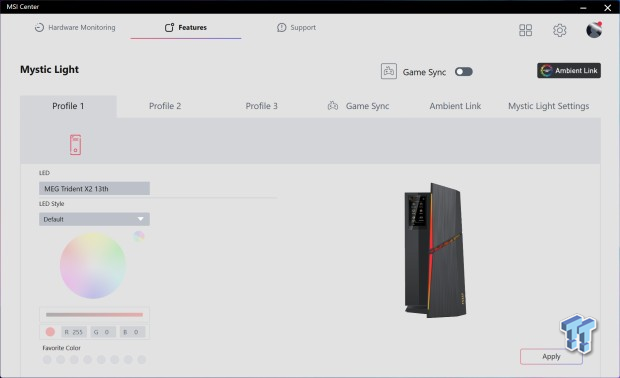This screenshot has width=620, height=378.
Task: Click the MEG Trident X2 13th LED field
Action: [x=94, y=189]
